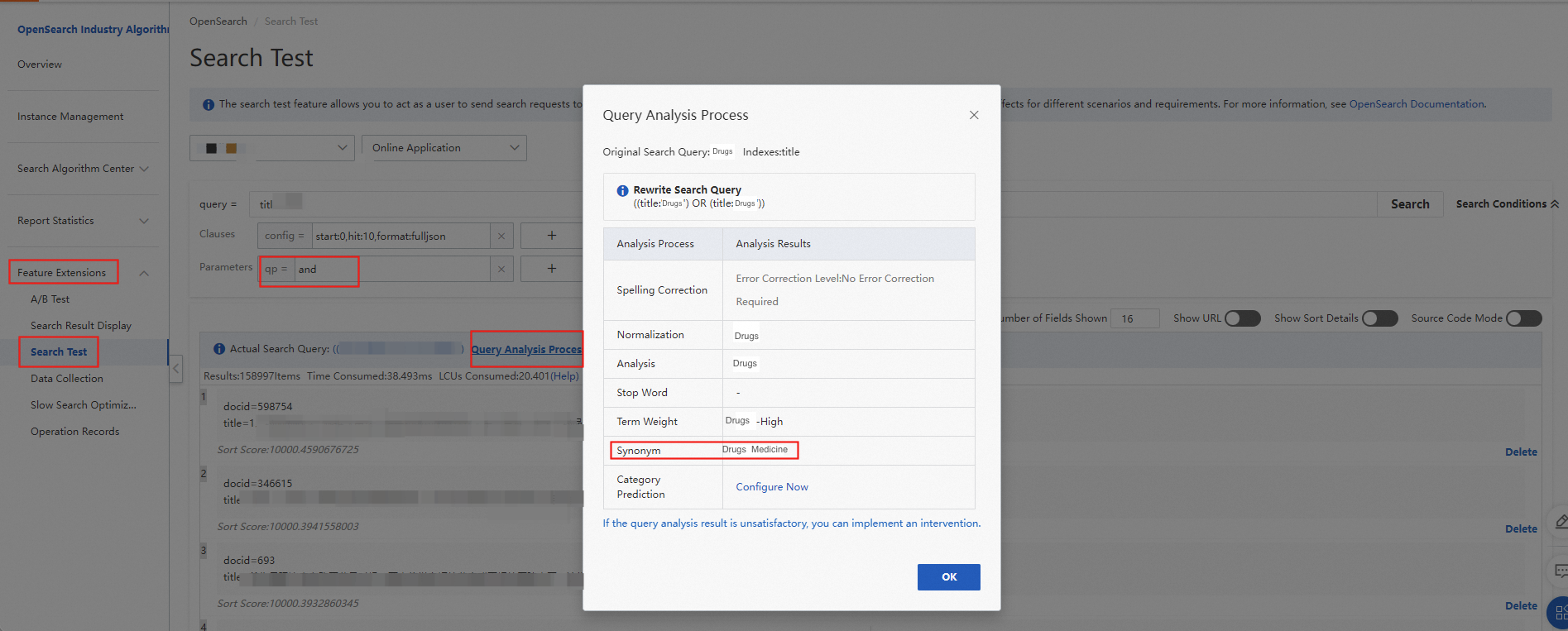Collapse Search Conditions with double-chevron icon

[1554, 204]
